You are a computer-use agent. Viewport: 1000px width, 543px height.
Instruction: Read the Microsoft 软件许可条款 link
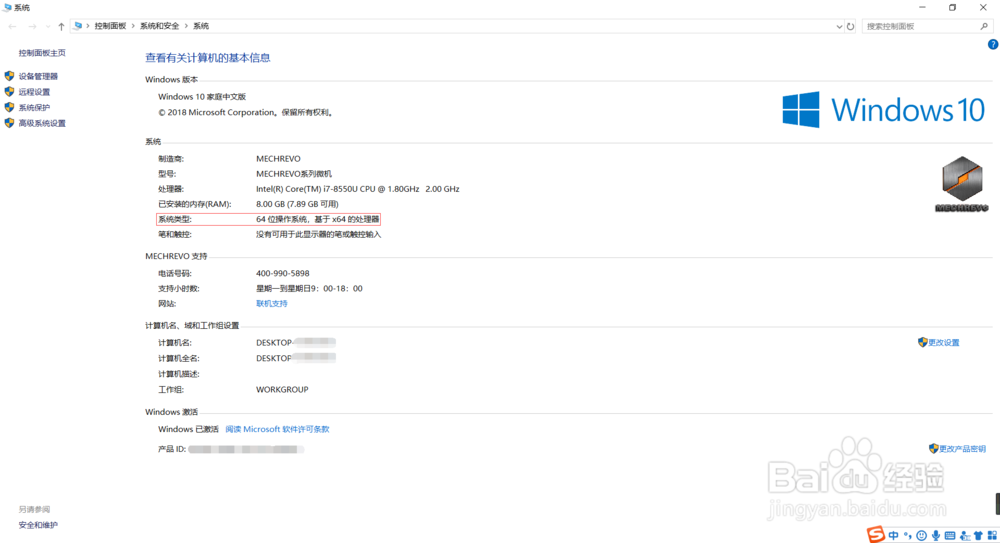pyautogui.click(x=277, y=429)
